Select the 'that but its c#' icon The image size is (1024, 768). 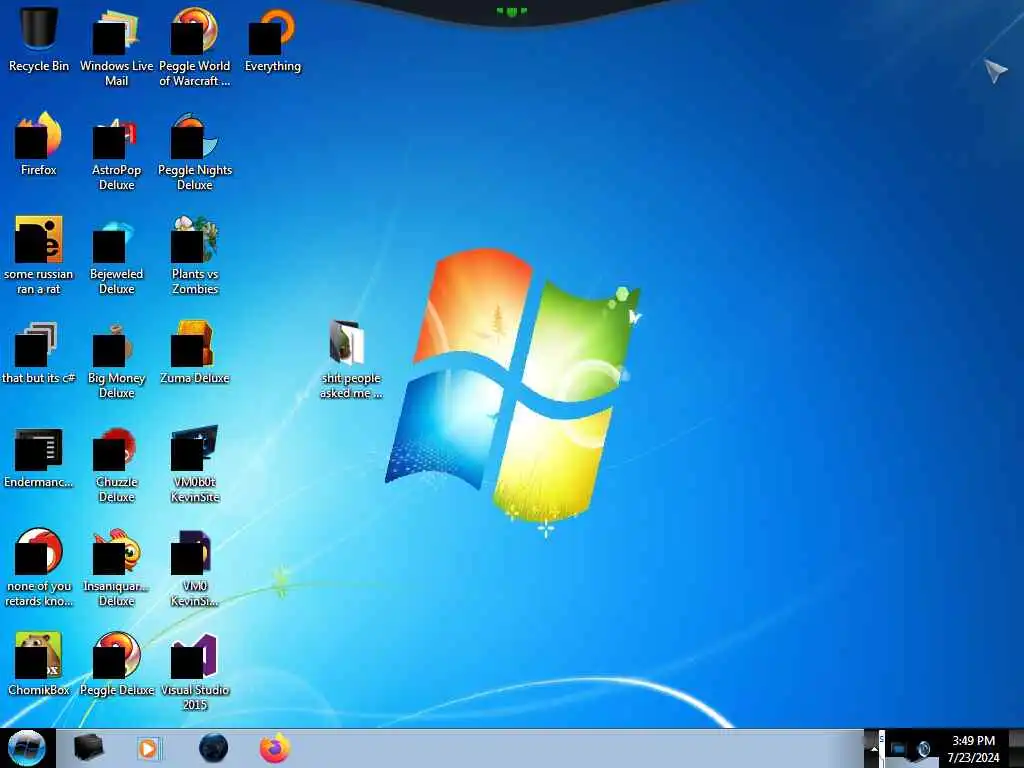coord(39,352)
